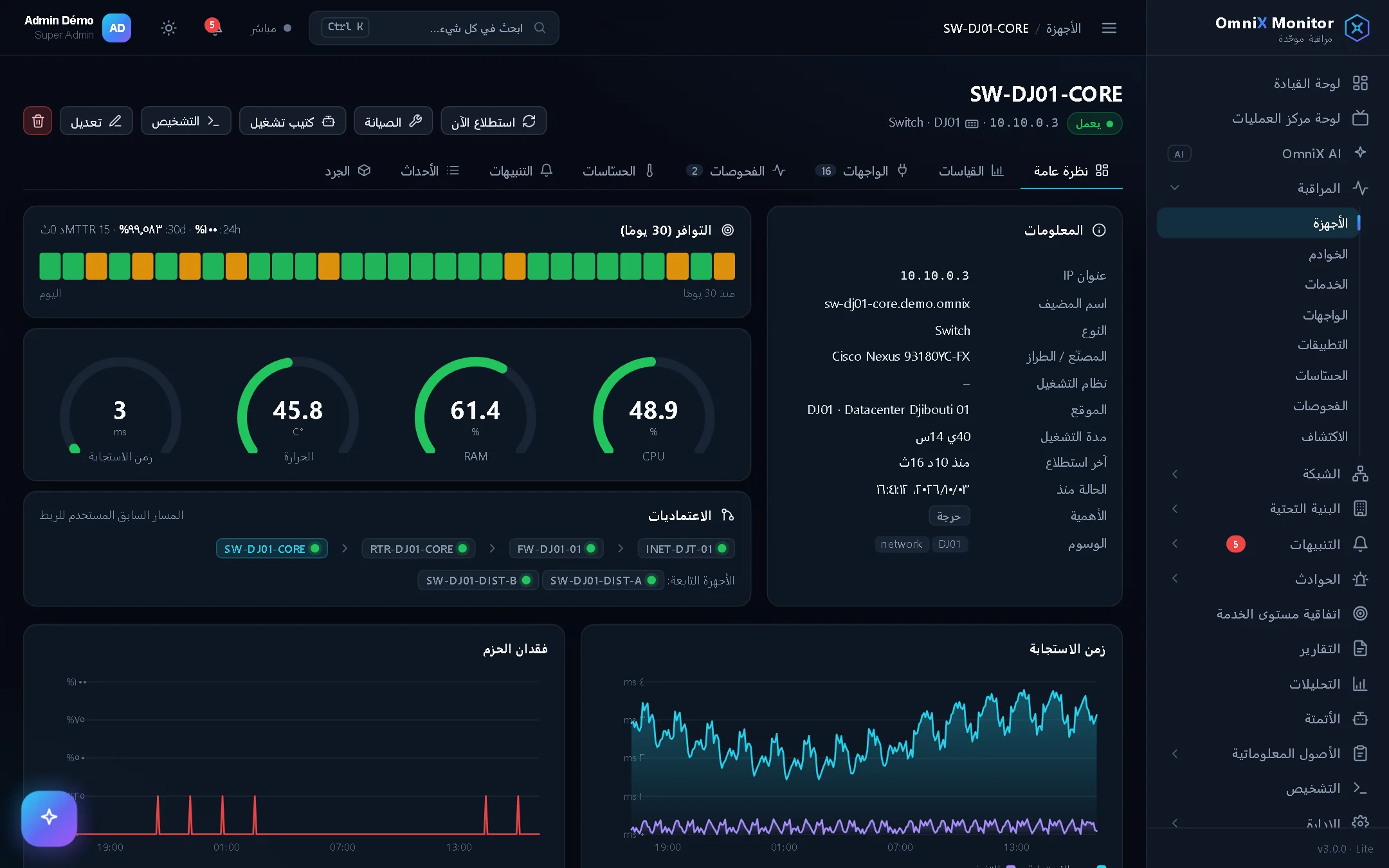Expand the الحوادث incidents section
Viewport: 1389px width, 868px height.
1175,579
